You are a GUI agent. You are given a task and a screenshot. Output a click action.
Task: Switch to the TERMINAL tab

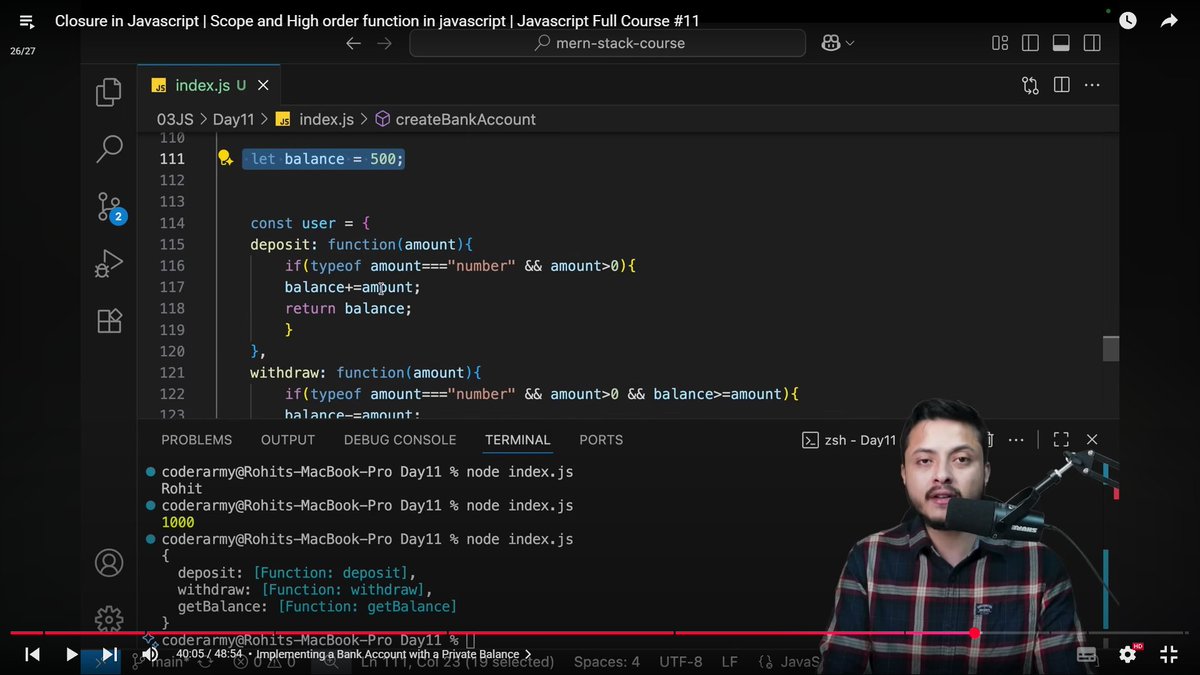click(x=518, y=440)
